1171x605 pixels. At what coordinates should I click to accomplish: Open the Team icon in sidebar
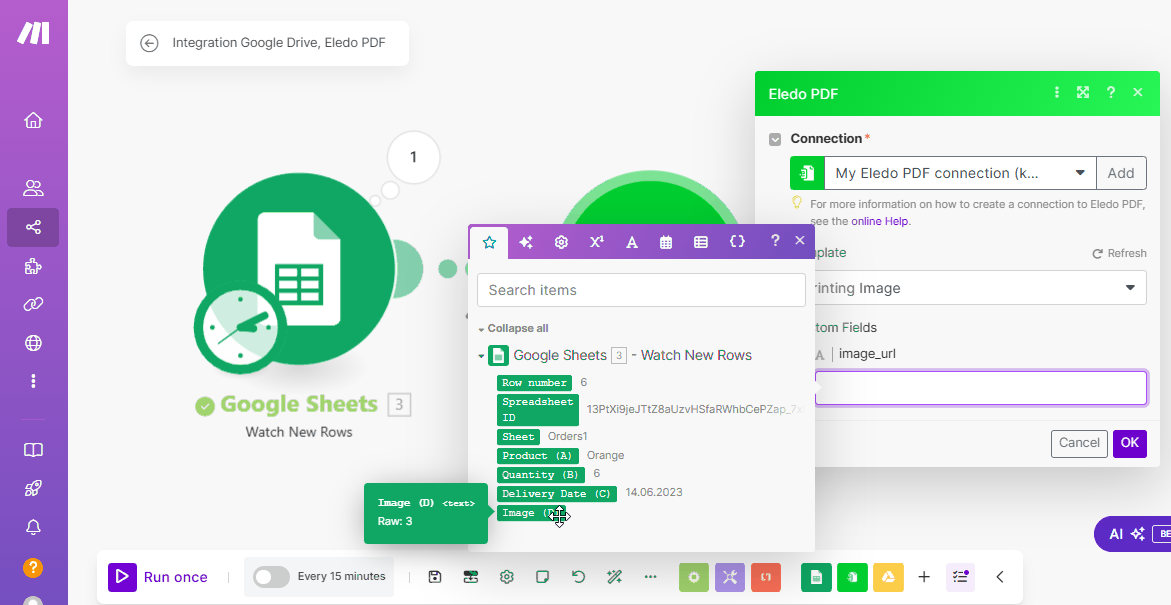(x=33, y=188)
